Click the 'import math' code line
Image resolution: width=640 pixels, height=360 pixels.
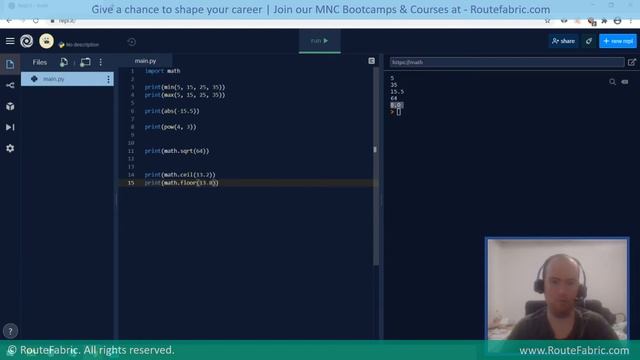[x=162, y=71]
